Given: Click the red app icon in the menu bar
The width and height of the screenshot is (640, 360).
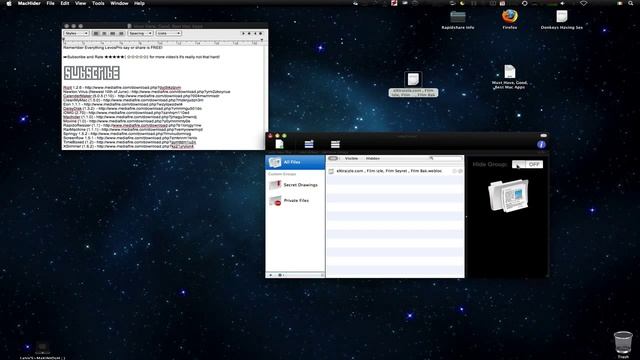Looking at the screenshot, I should tap(394, 3).
